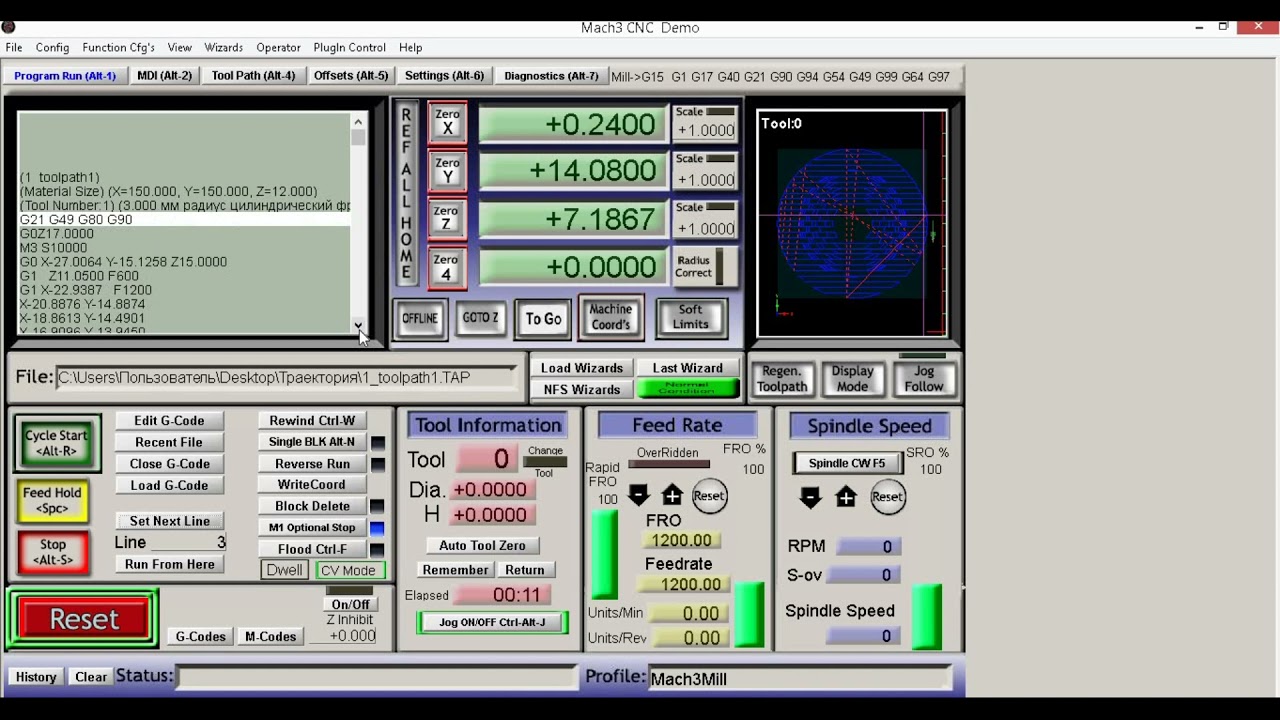Screen dimensions: 1280x720
Task: Toggle Jog ON/OFF Ctrl-Alt-J
Action: 492,622
